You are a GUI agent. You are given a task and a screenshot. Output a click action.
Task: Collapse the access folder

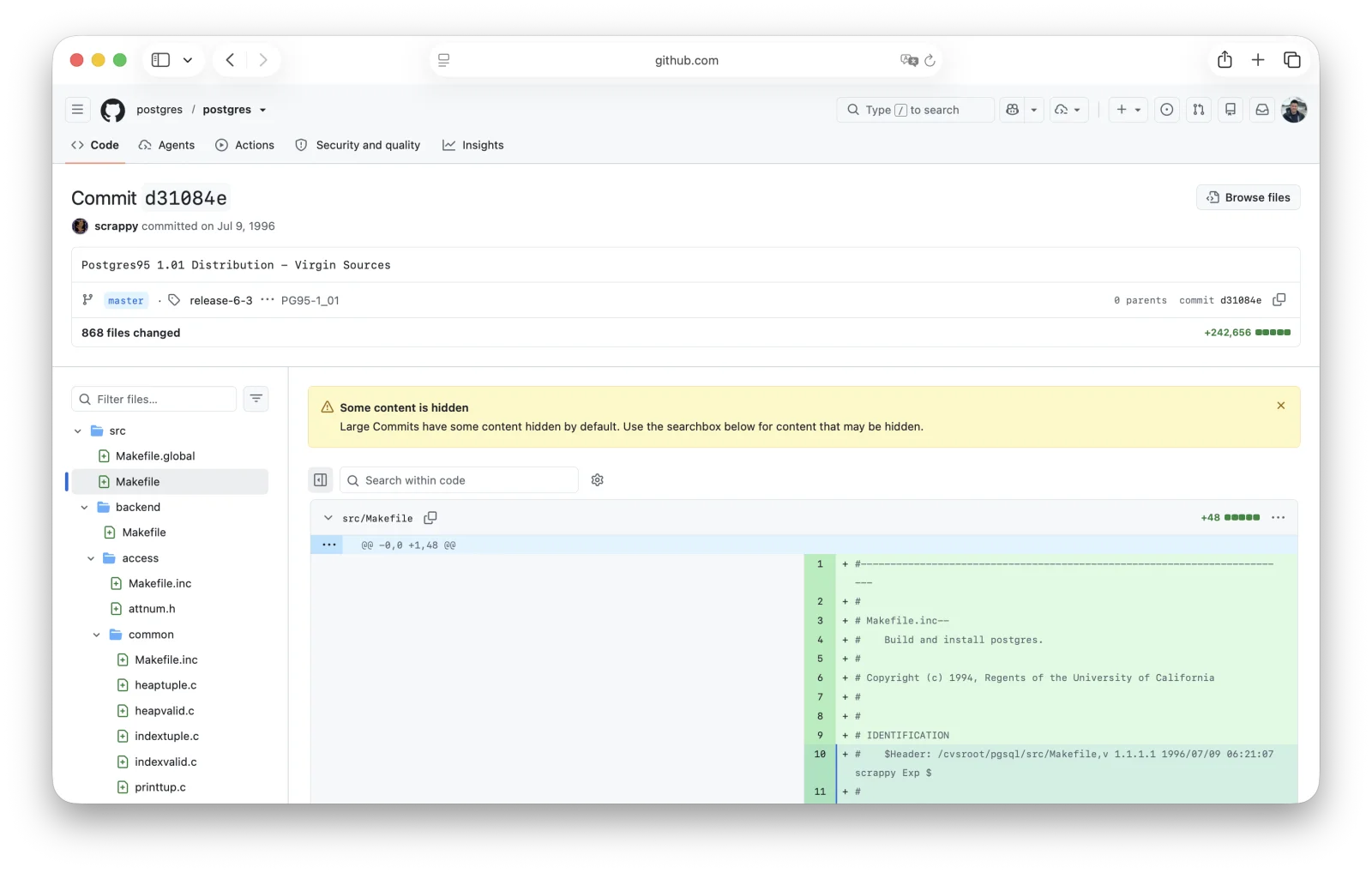91,558
